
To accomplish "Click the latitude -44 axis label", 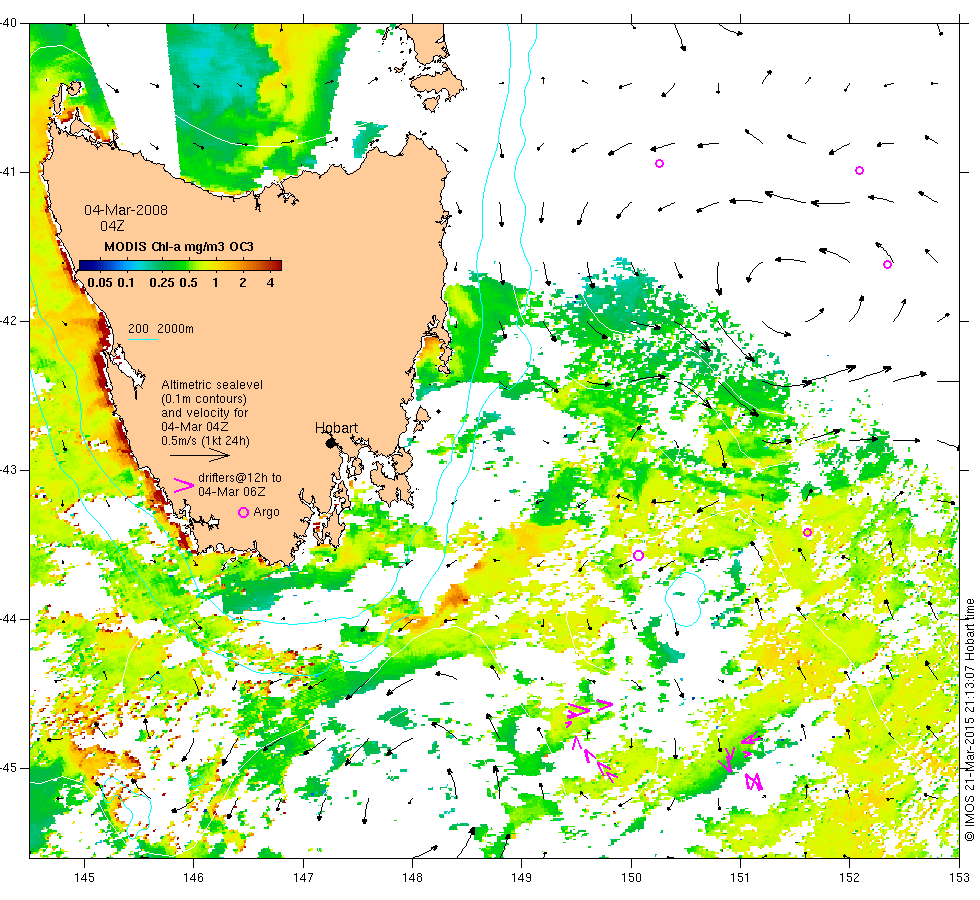I will [8, 619].
